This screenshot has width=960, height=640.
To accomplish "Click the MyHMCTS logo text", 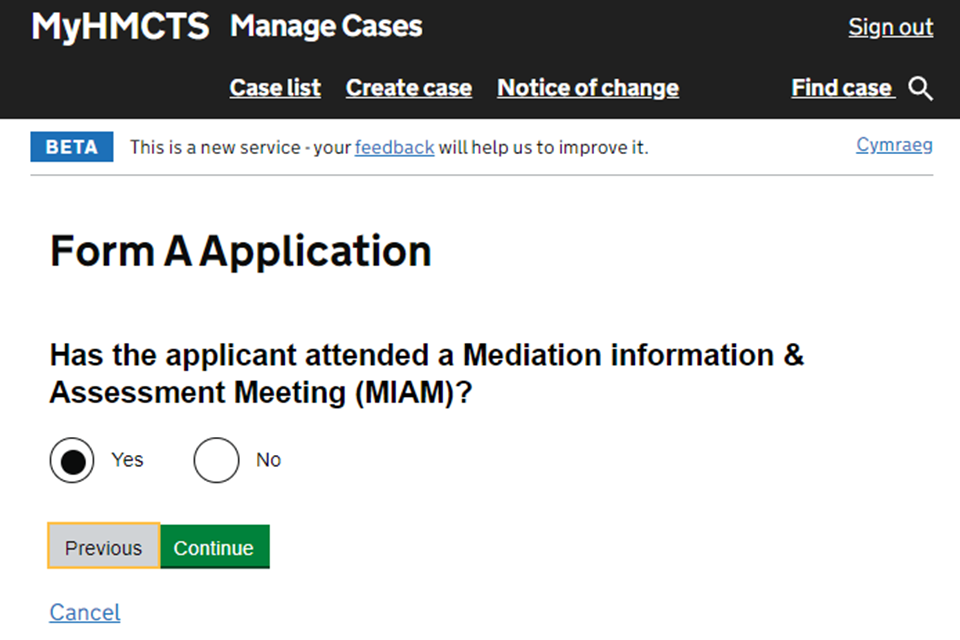I will coord(120,27).
